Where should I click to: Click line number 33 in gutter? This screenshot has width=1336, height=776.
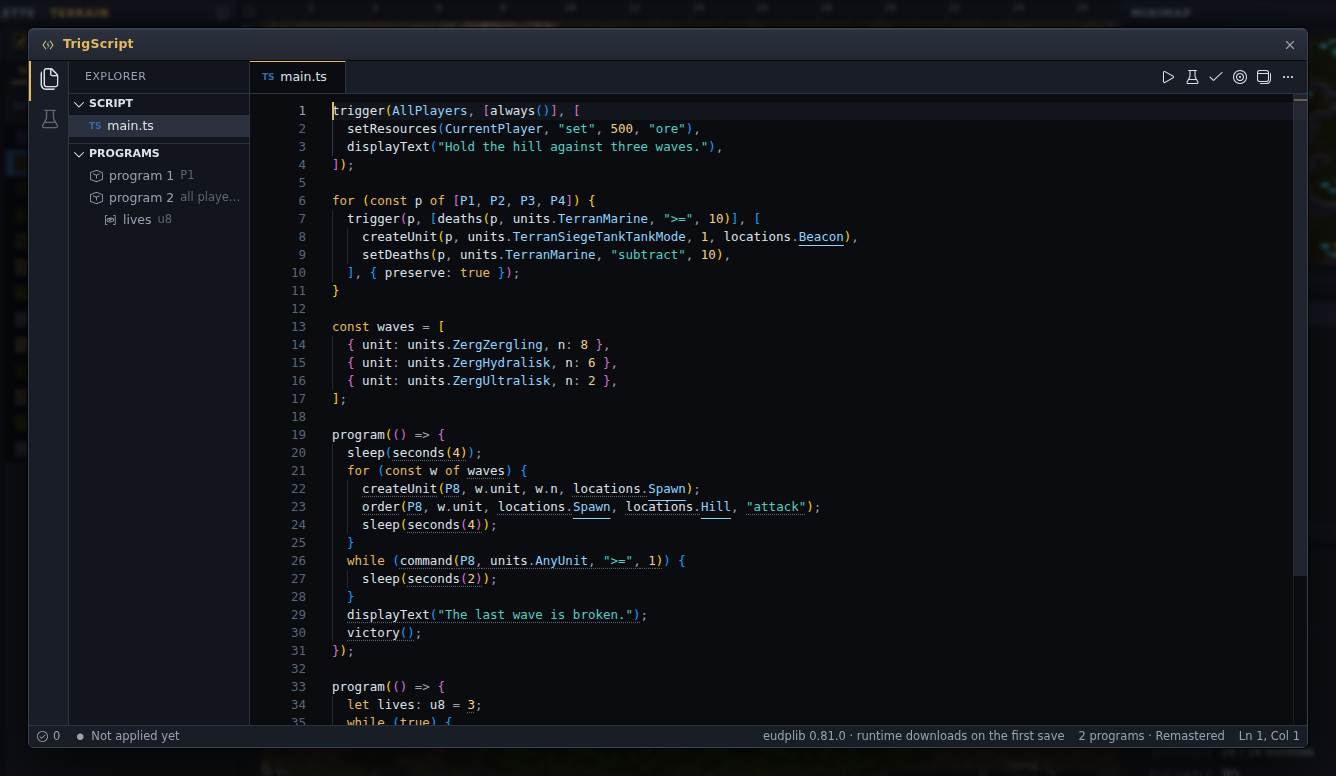(x=299, y=687)
